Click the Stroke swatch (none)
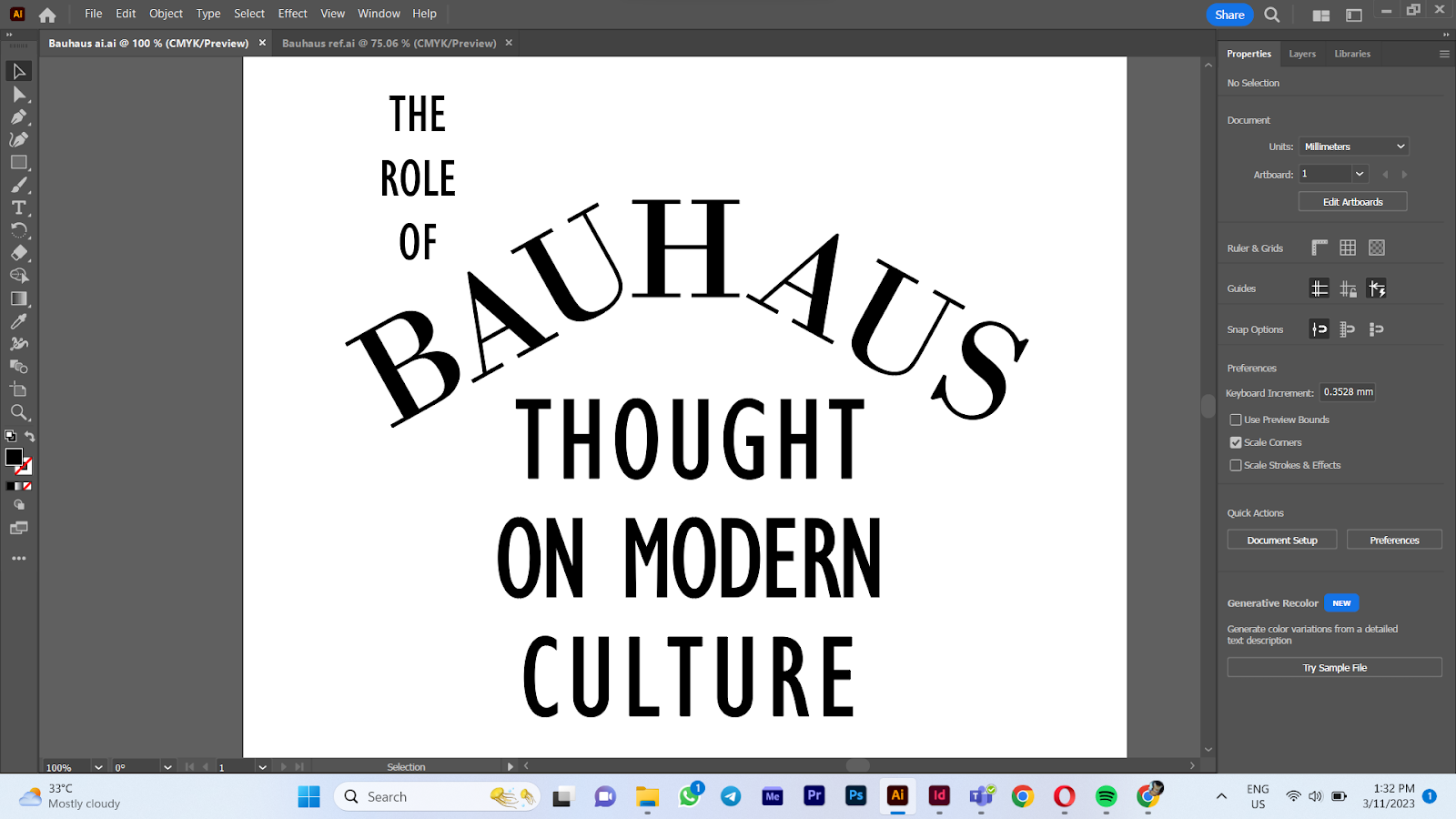The image size is (1456, 819). pos(26,468)
